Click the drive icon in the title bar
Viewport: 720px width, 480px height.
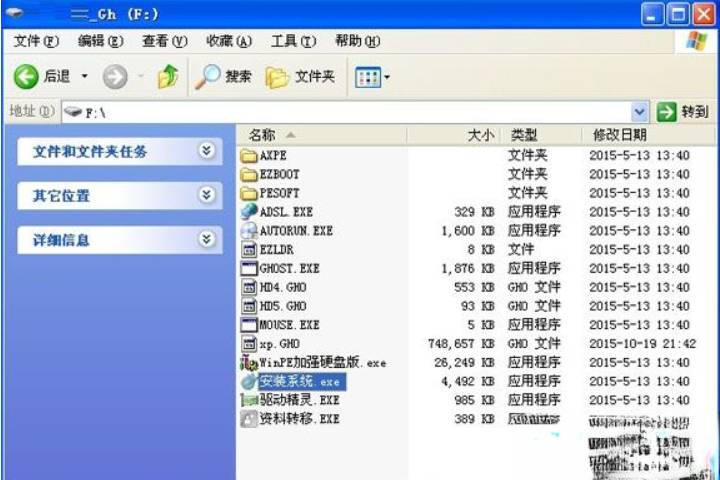click(15, 13)
